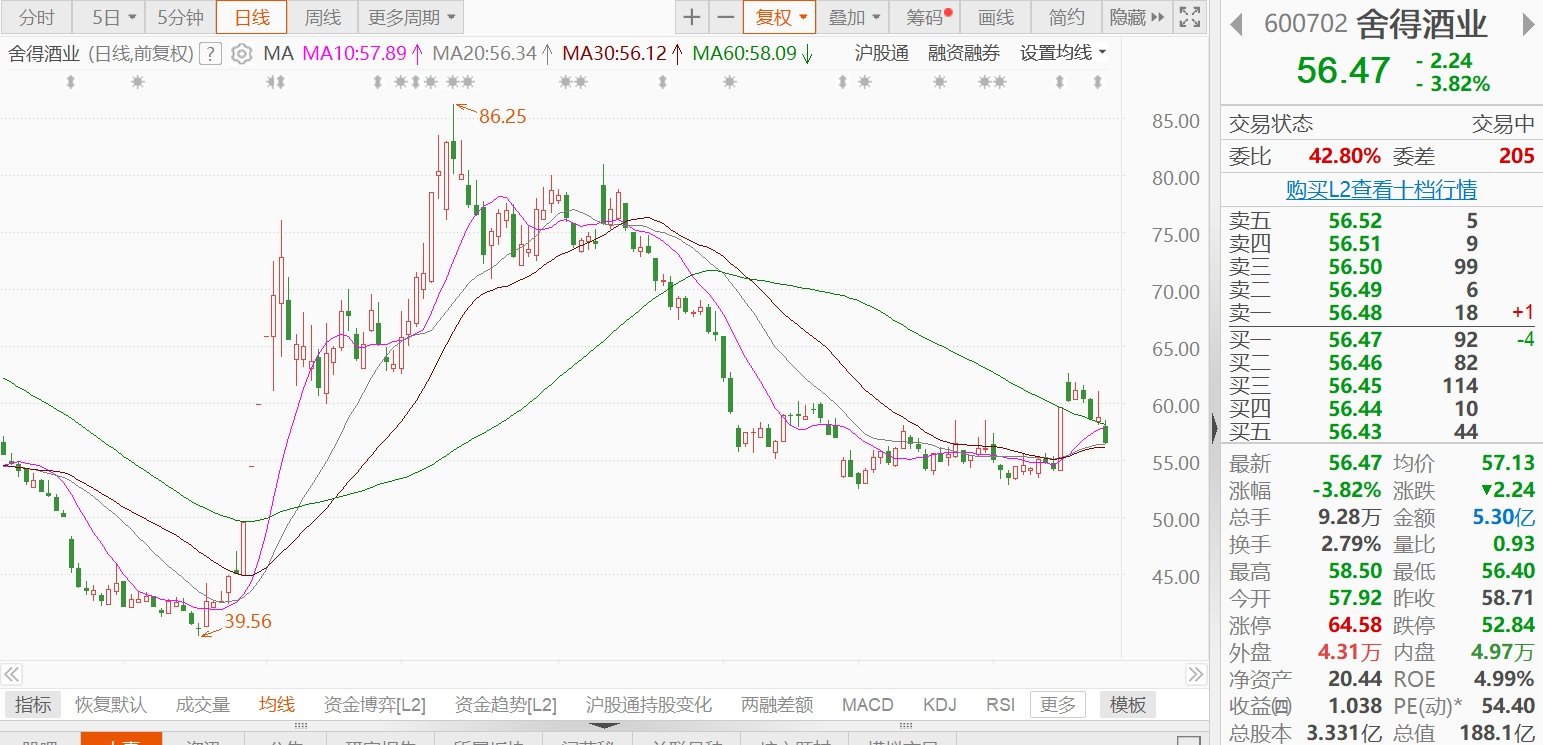Click 交易中 trading status
Viewport: 1543px width, 745px height.
coord(1502,124)
